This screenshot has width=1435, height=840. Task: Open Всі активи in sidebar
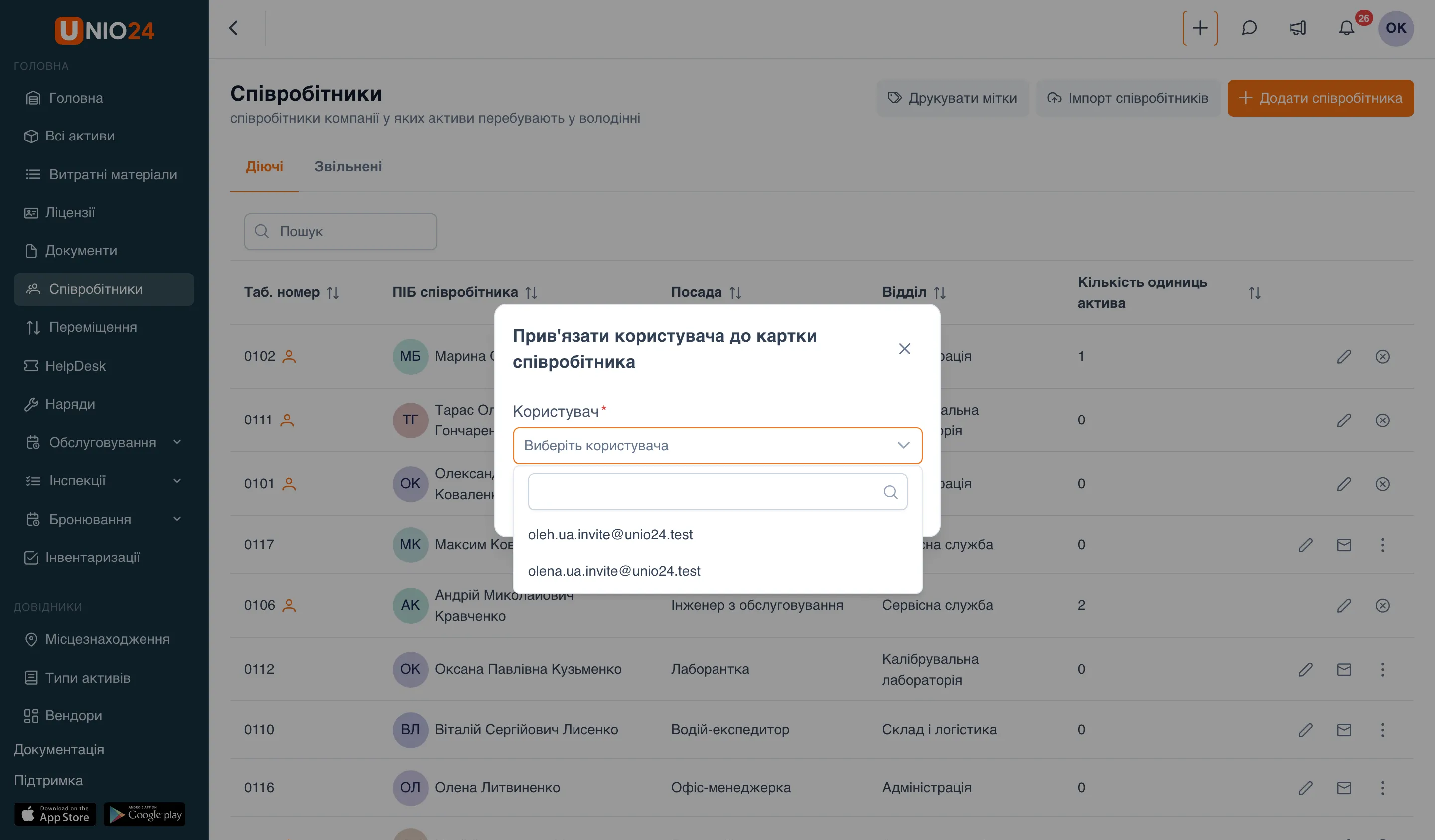point(104,136)
